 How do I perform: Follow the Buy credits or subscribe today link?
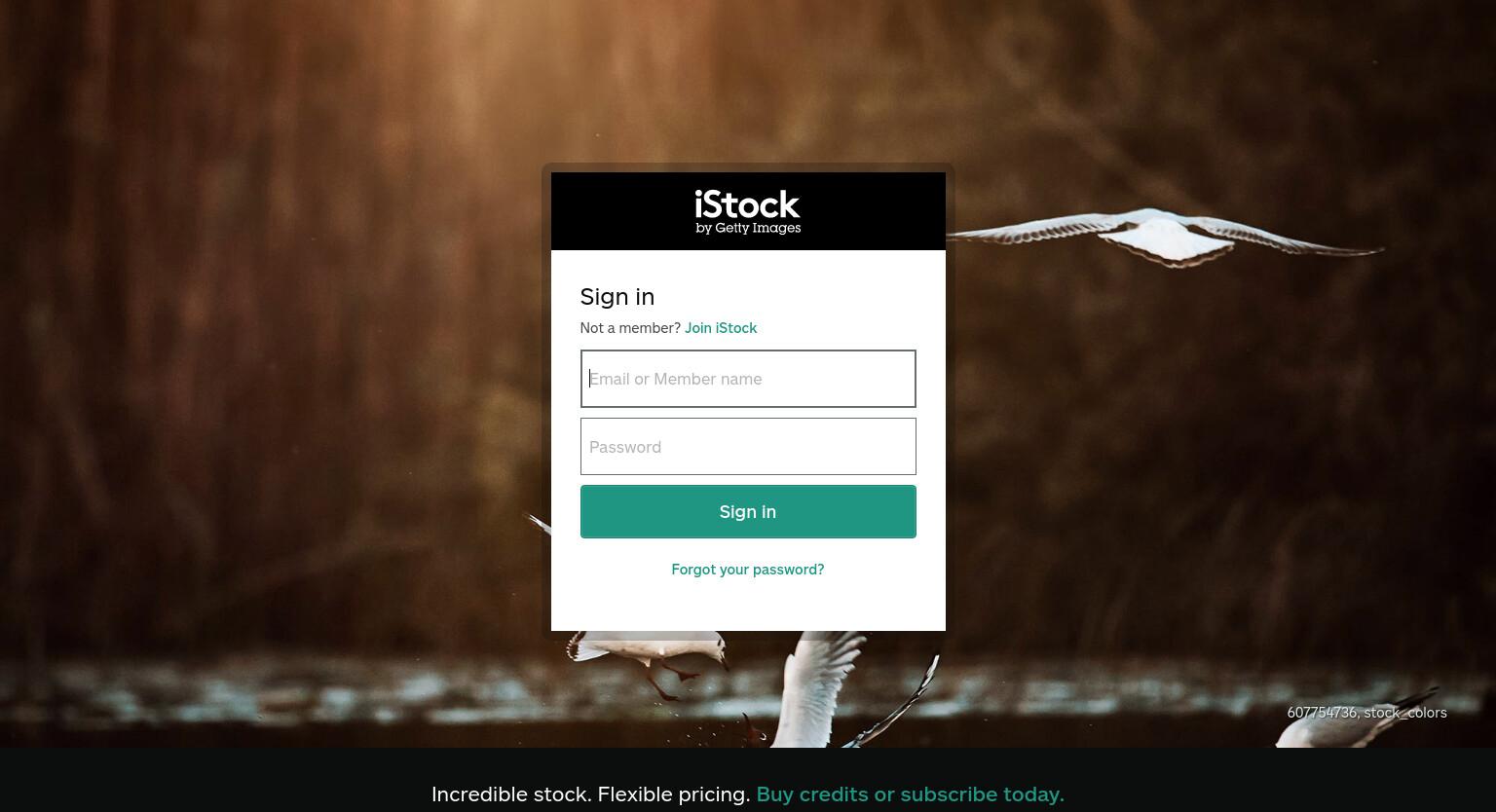click(x=910, y=794)
